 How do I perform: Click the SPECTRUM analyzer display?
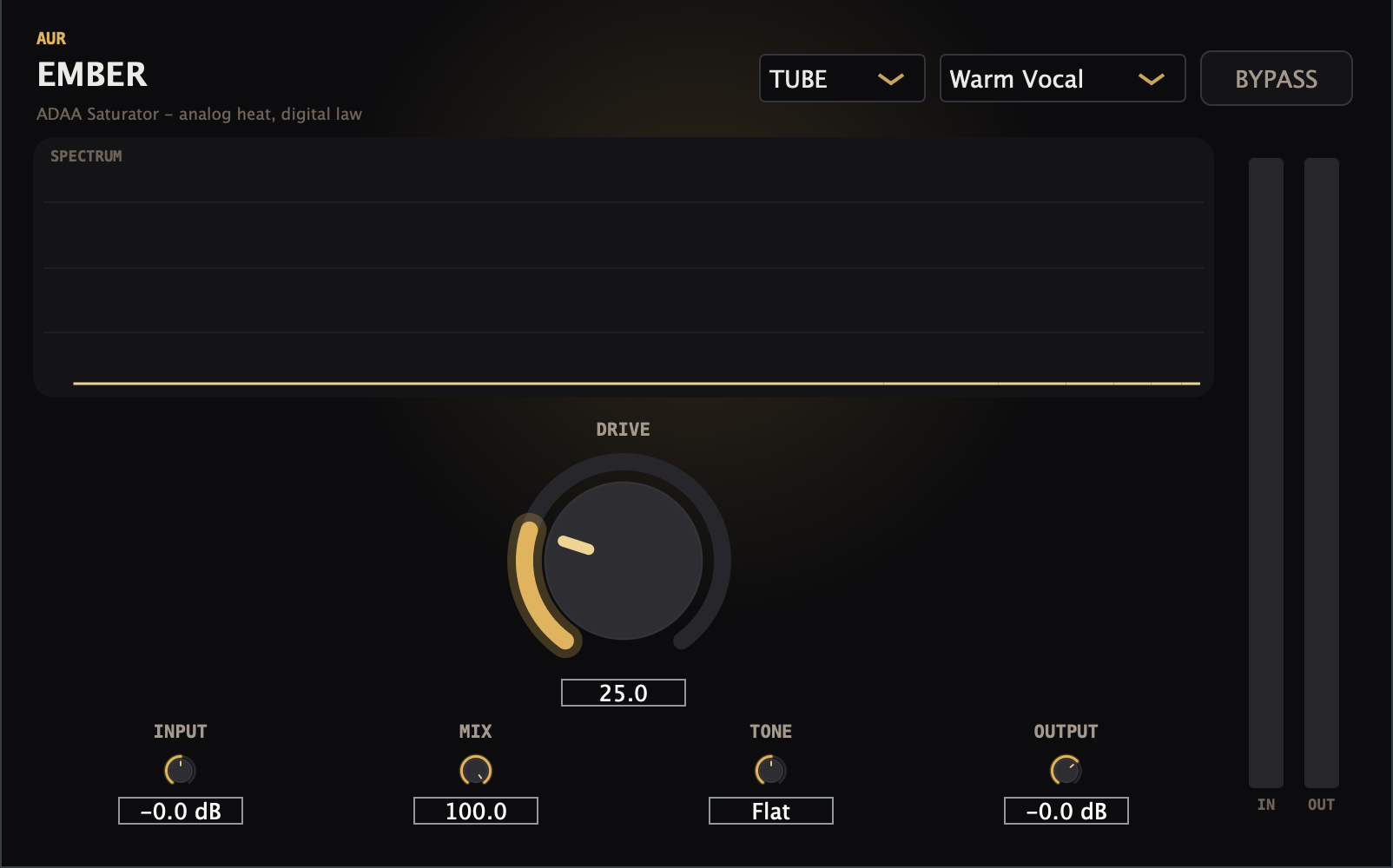[x=623, y=267]
